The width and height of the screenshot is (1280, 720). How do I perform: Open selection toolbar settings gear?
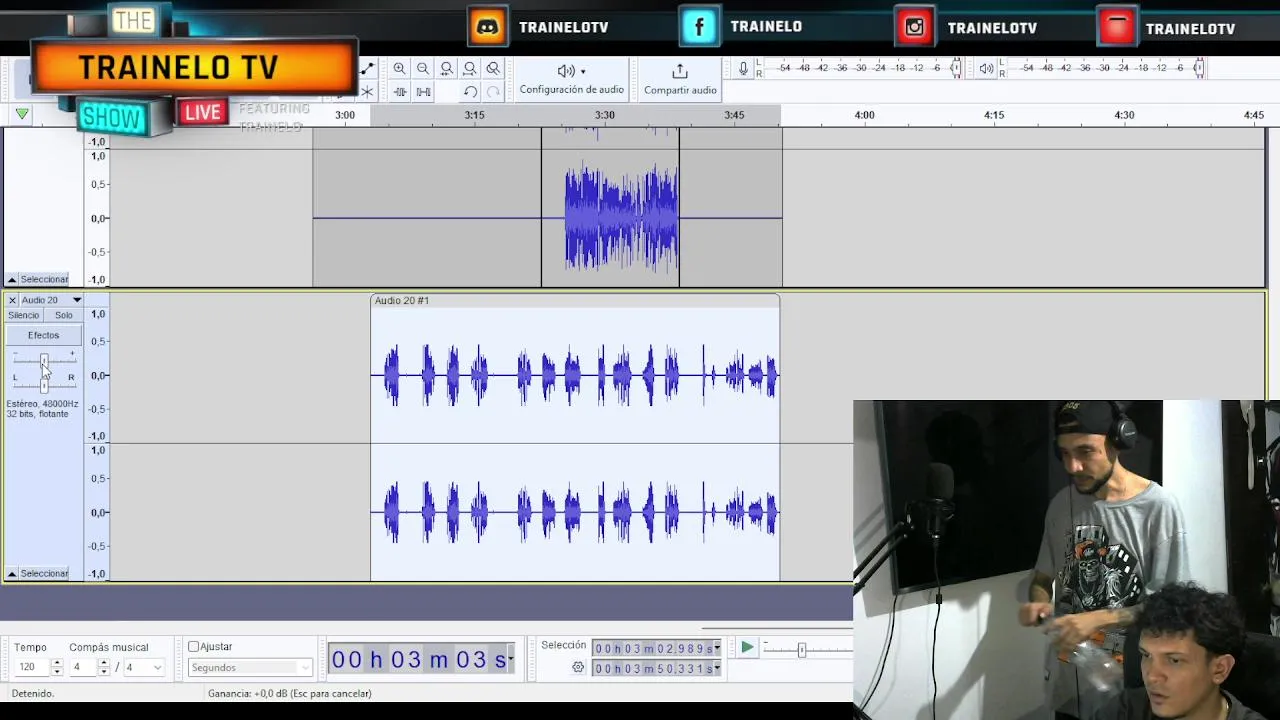578,667
